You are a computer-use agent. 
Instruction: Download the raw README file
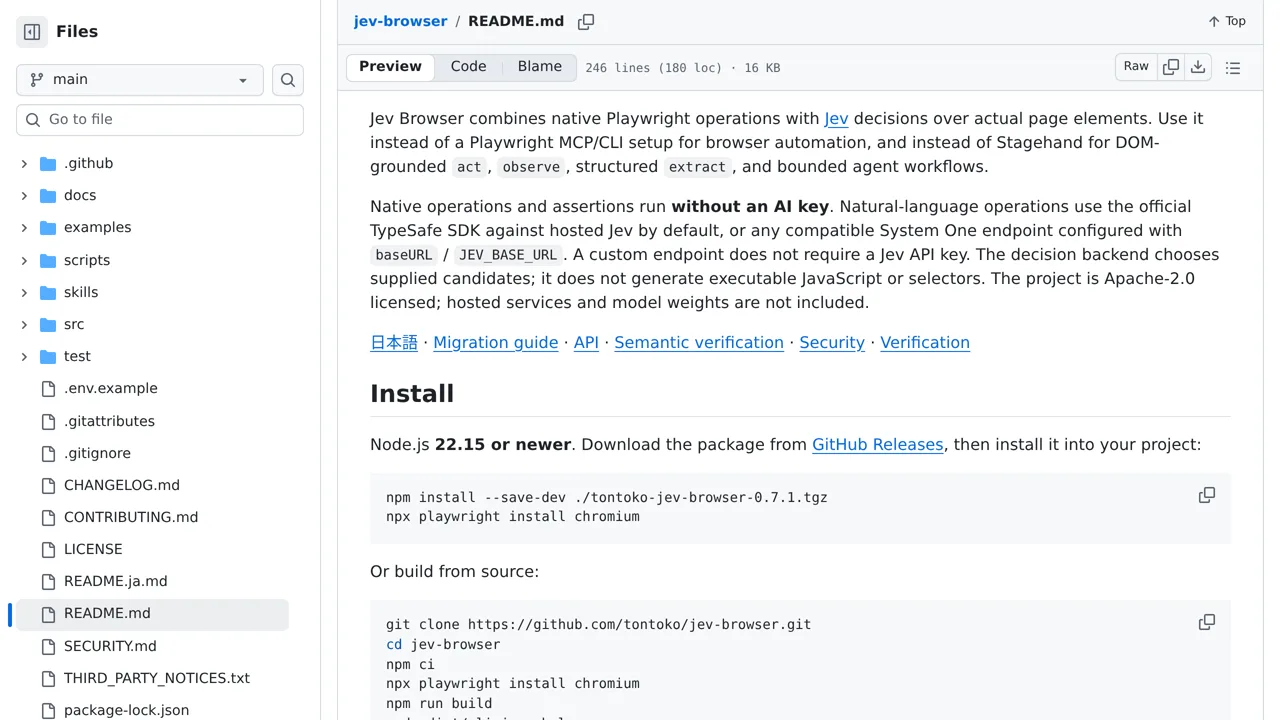(x=1198, y=67)
